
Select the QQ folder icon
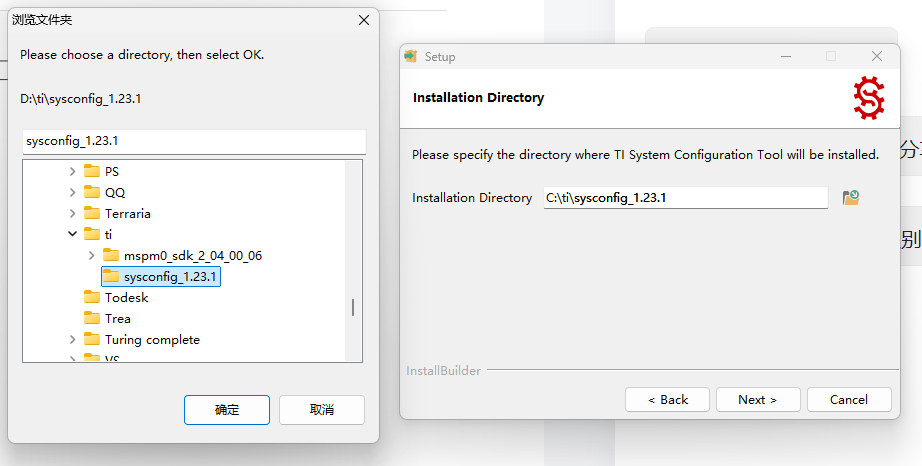click(92, 192)
